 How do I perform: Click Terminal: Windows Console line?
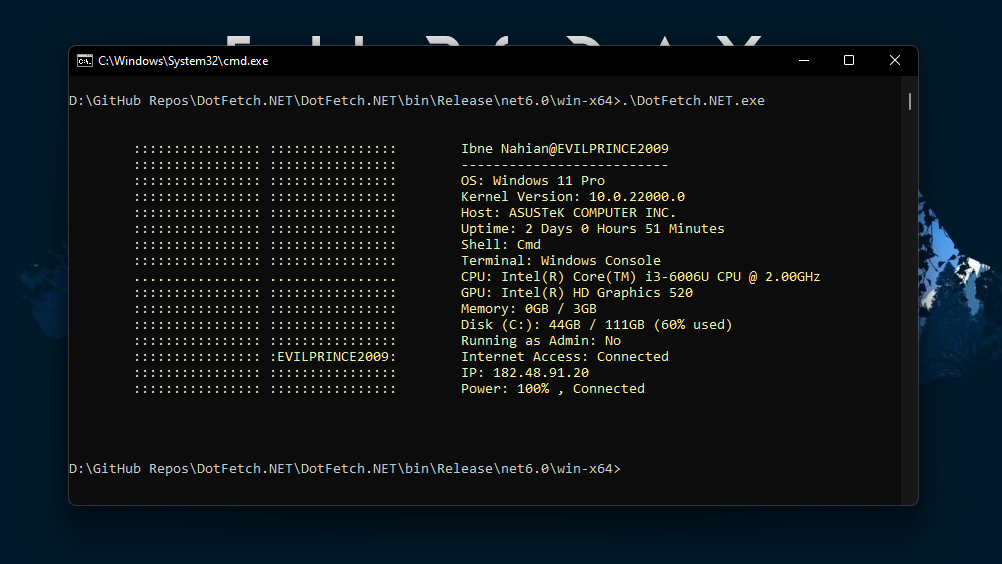[560, 261]
